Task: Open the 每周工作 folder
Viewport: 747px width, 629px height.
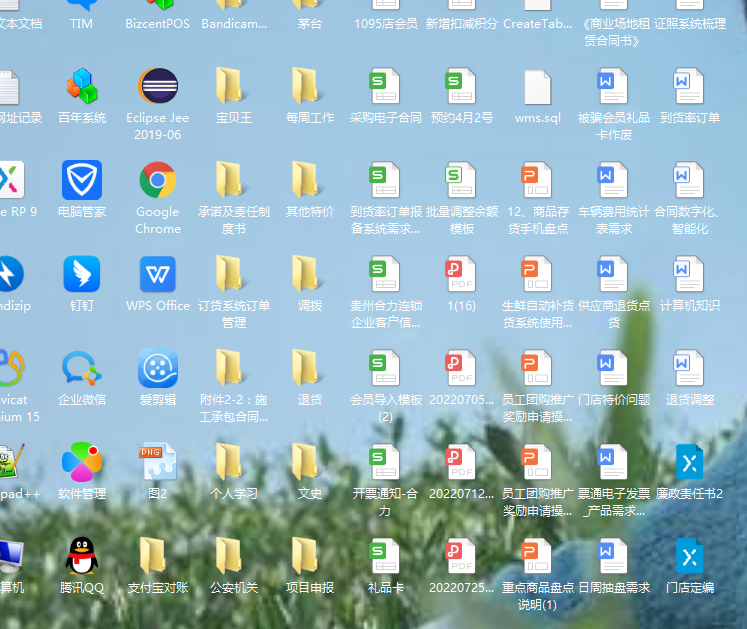Action: pyautogui.click(x=309, y=87)
